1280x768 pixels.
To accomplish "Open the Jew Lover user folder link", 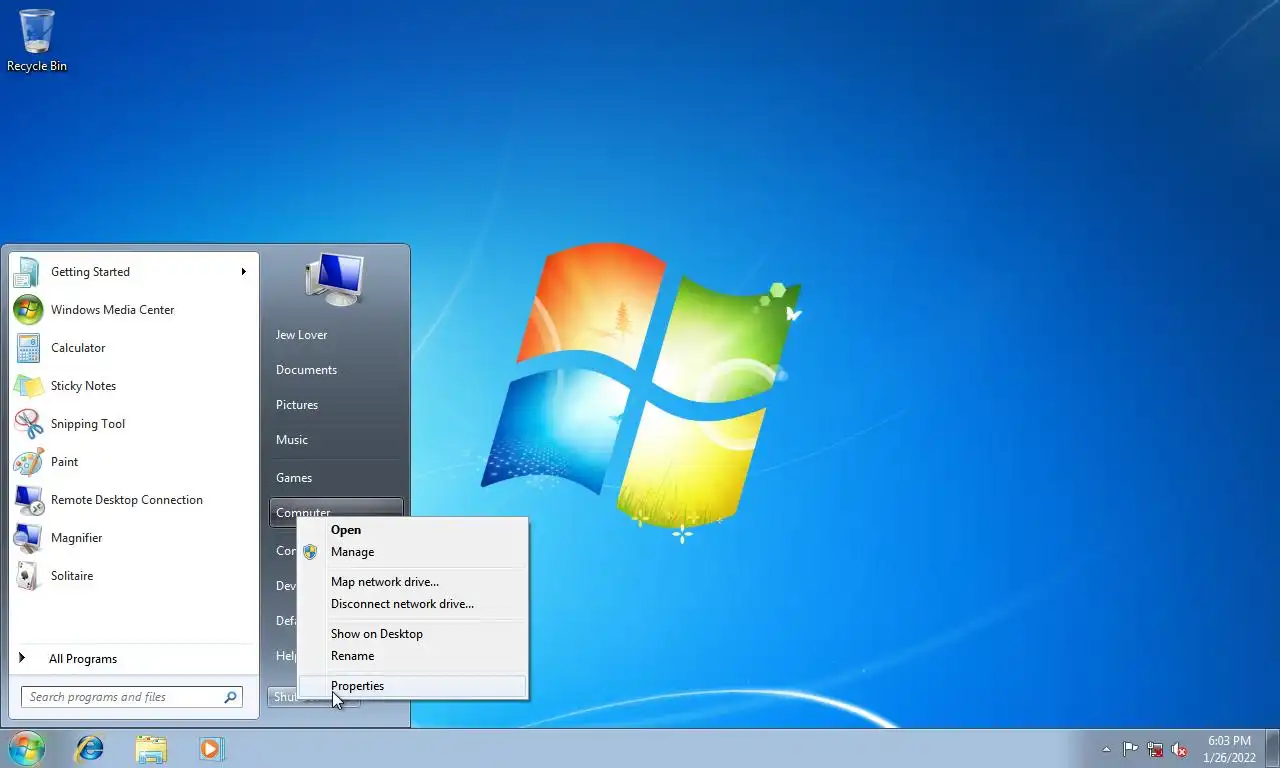I will point(336,335).
